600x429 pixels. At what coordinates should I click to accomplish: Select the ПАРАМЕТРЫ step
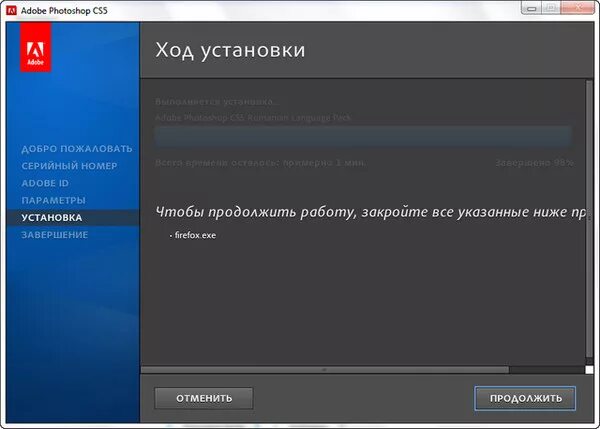54,200
